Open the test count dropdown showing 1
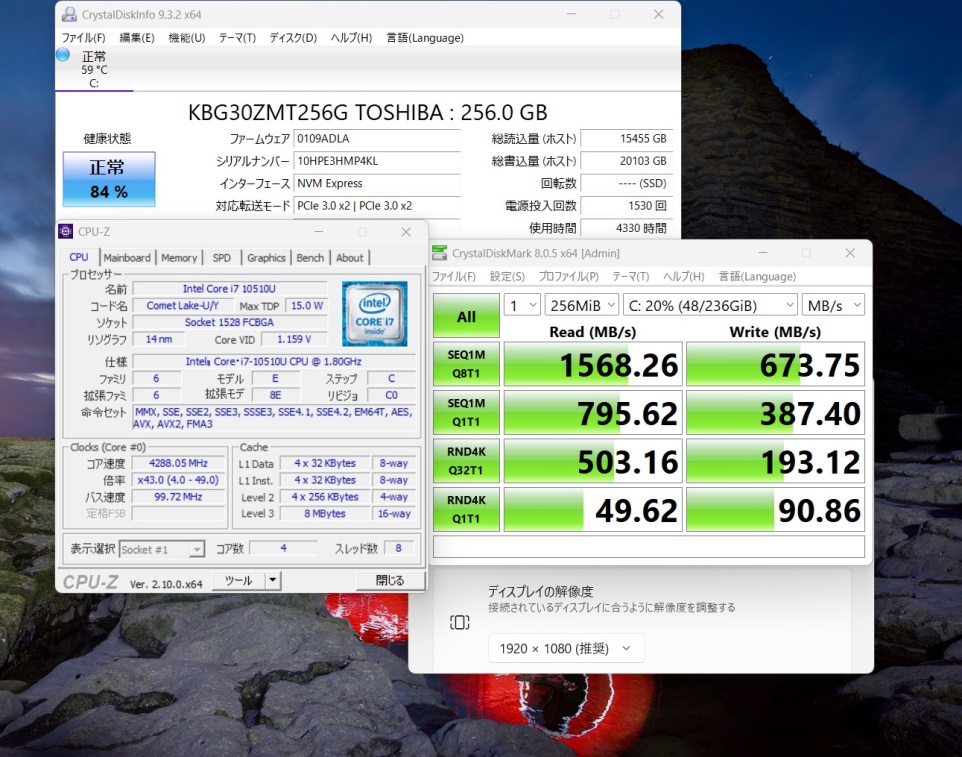This screenshot has width=962, height=757. click(x=522, y=305)
